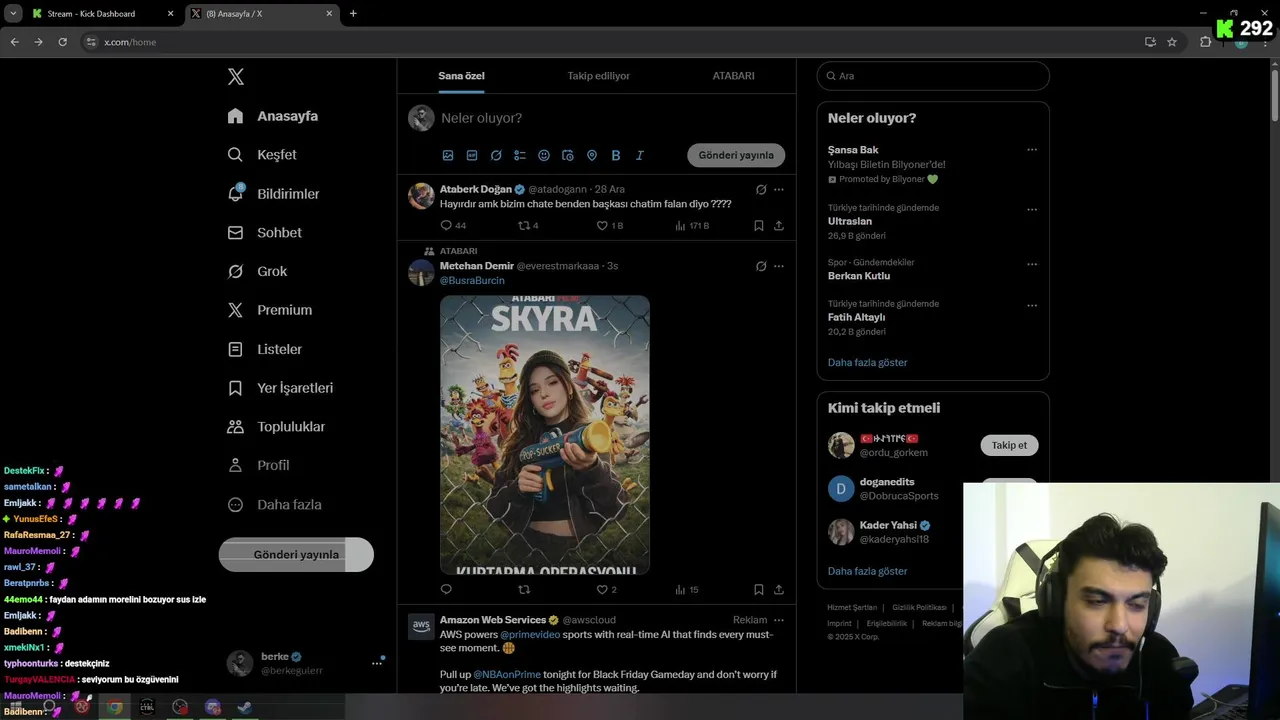This screenshot has height=720, width=1280.
Task: Expand Daha fazla menu in sidebar
Action: click(274, 505)
